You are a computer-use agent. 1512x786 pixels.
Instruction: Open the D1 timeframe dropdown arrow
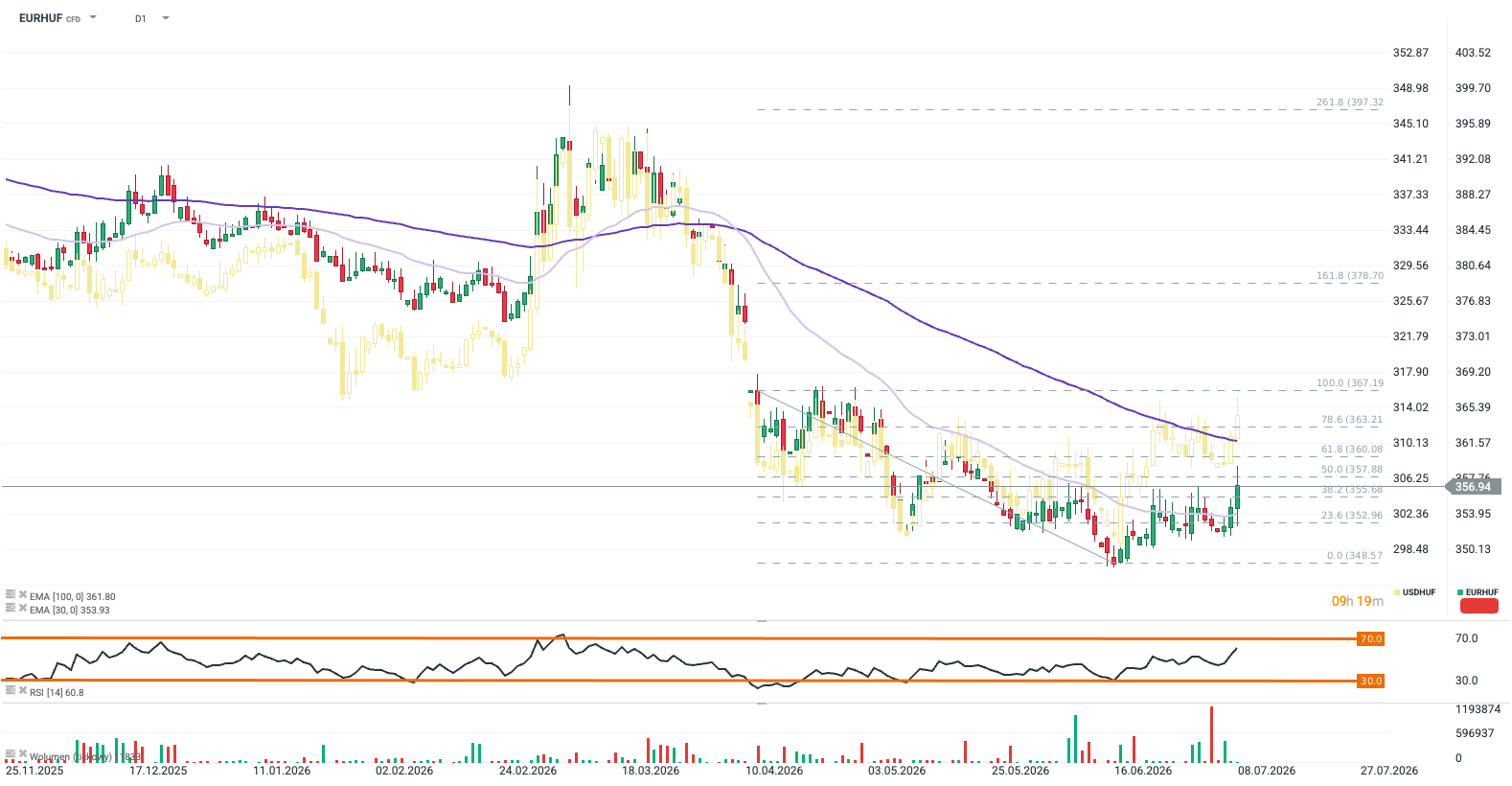pos(166,17)
